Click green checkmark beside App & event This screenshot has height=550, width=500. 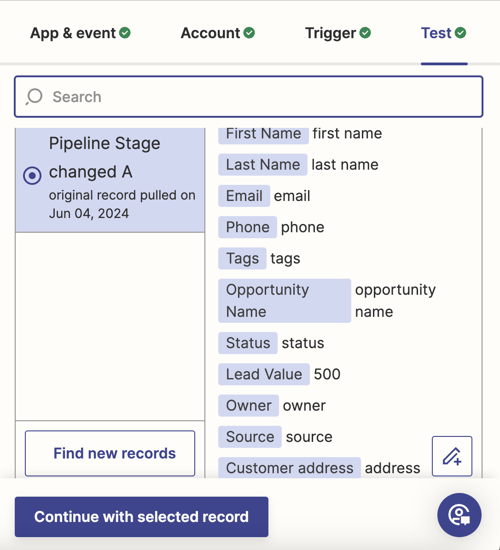(x=125, y=33)
